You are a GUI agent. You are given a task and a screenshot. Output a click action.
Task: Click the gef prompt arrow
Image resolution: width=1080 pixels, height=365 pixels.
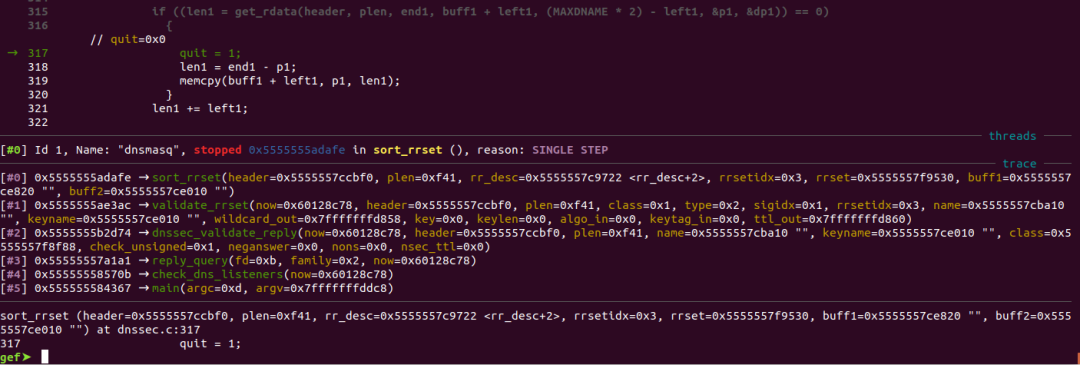pyautogui.click(x=27, y=357)
